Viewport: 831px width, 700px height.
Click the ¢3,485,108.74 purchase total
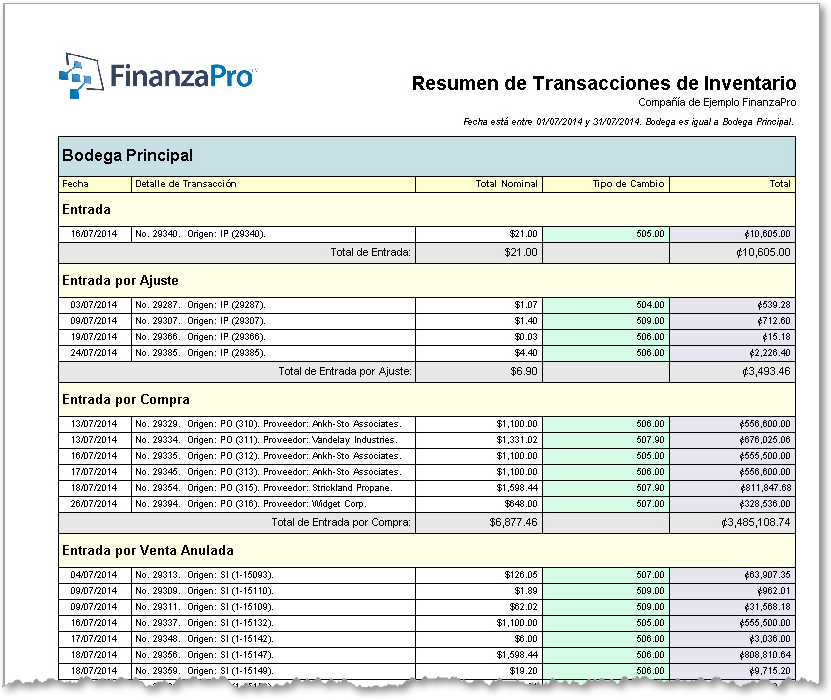coord(756,522)
